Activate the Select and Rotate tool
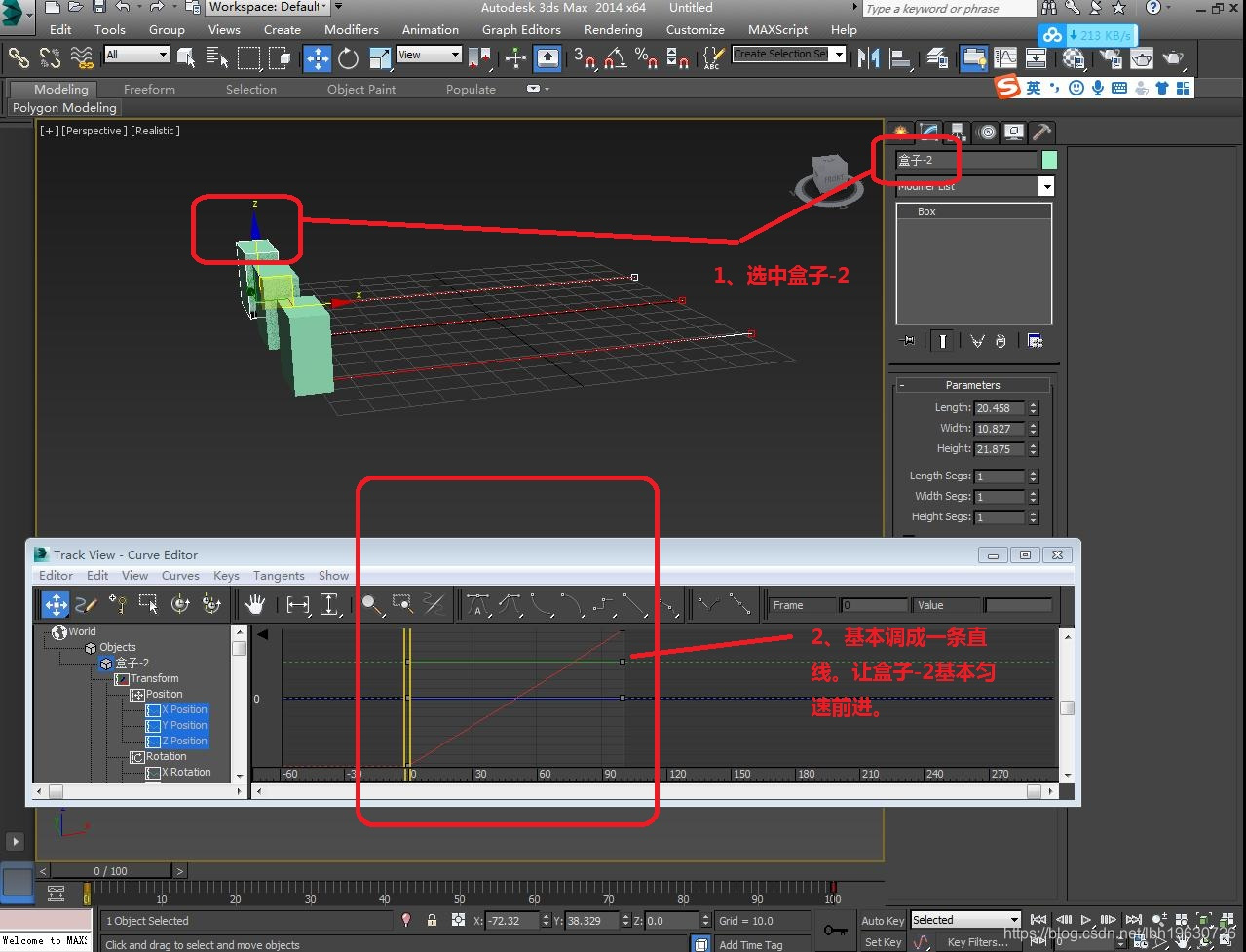 (x=349, y=58)
